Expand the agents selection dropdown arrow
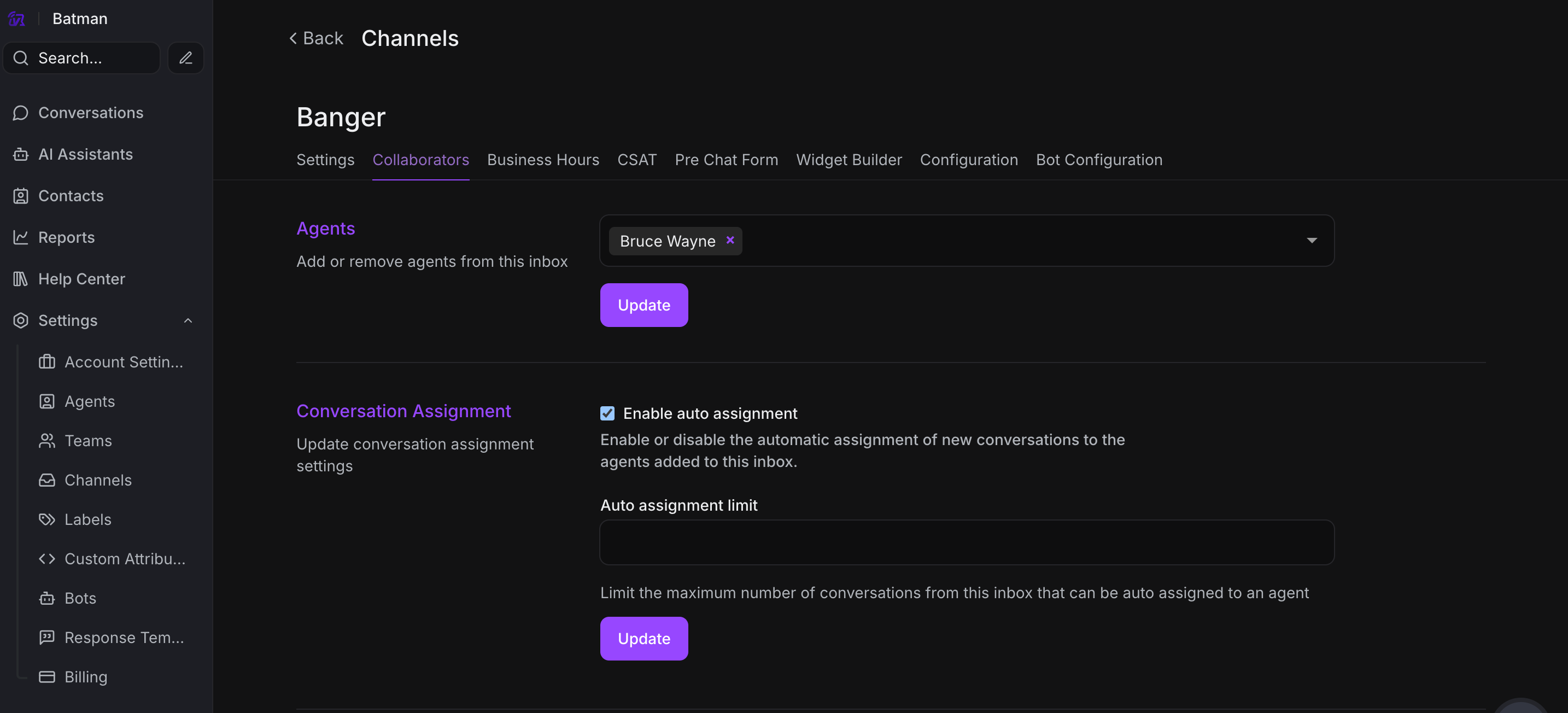Image resolution: width=1568 pixels, height=713 pixels. [1312, 241]
